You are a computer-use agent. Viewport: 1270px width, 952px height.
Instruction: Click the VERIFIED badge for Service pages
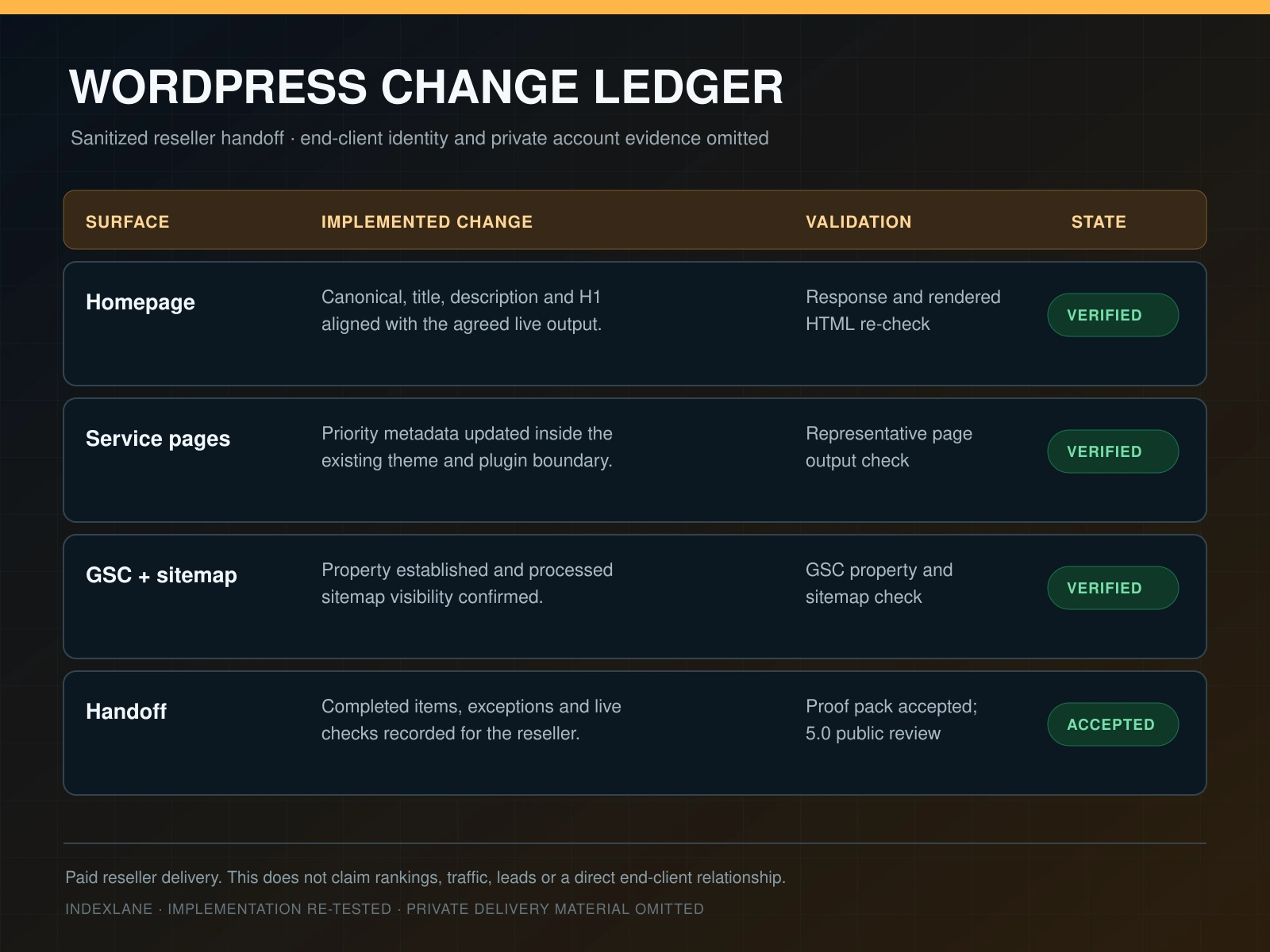[1113, 451]
